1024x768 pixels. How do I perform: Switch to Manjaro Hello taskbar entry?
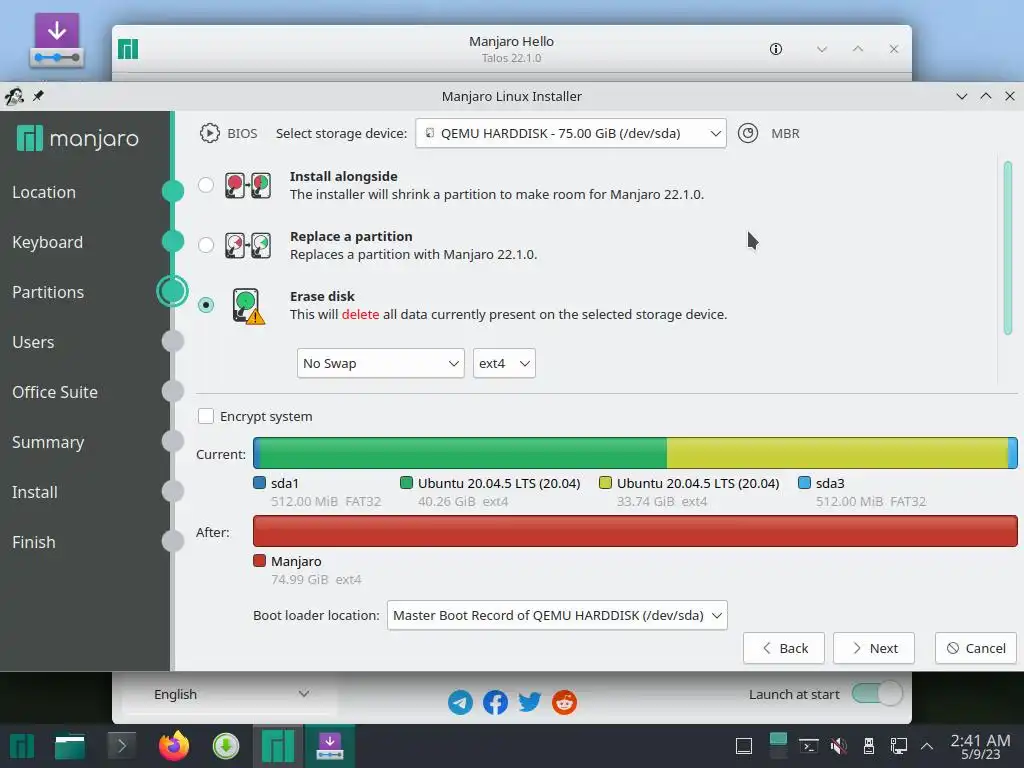(x=278, y=746)
